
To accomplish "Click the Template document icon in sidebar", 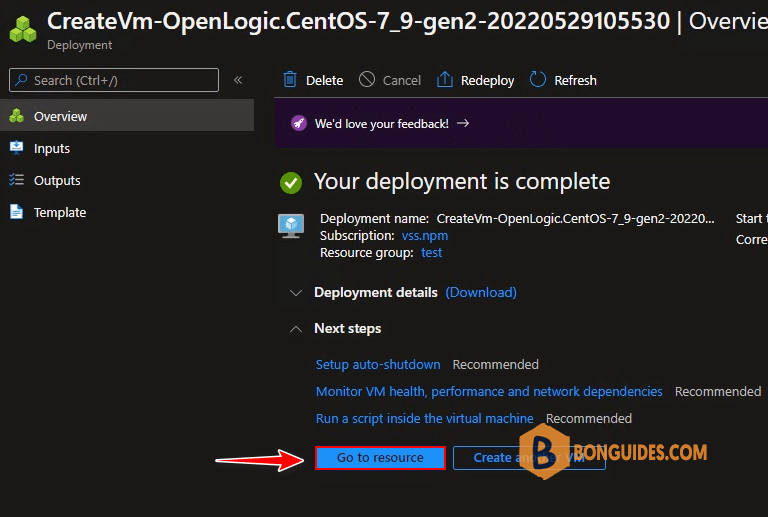I will tap(17, 212).
